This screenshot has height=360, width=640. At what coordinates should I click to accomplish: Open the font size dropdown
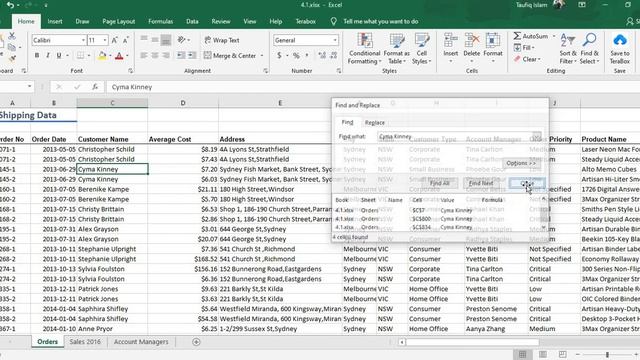[x=105, y=40]
